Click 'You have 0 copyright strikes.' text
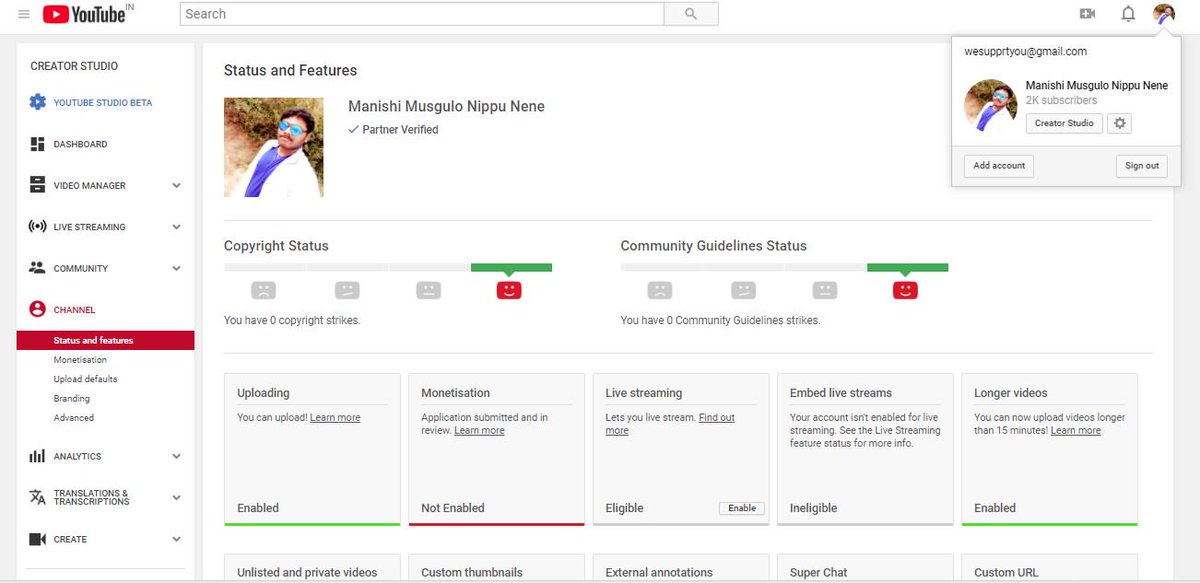Image resolution: width=1200 pixels, height=583 pixels. pos(292,320)
